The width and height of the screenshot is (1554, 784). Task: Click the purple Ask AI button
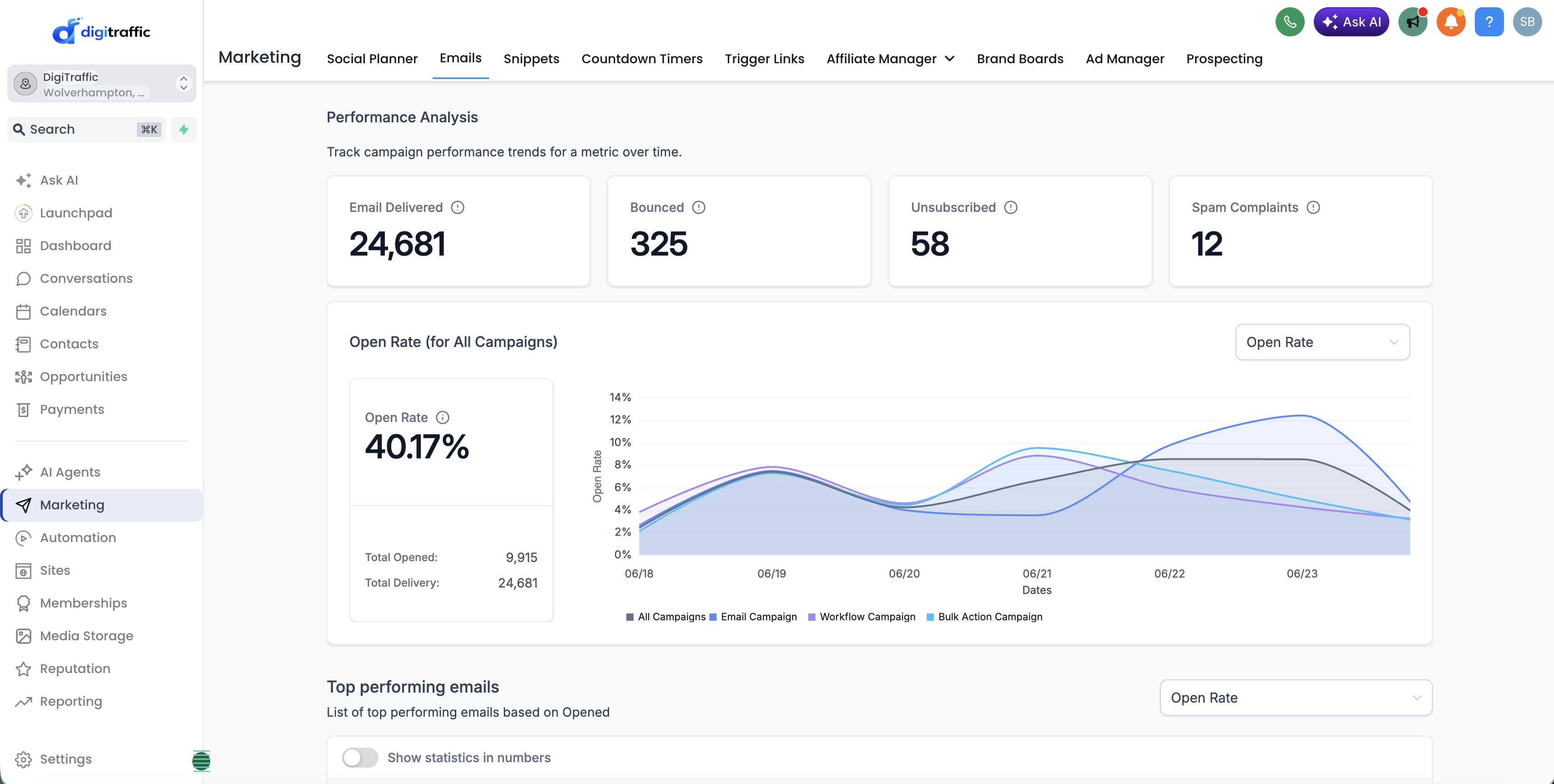pyautogui.click(x=1351, y=22)
